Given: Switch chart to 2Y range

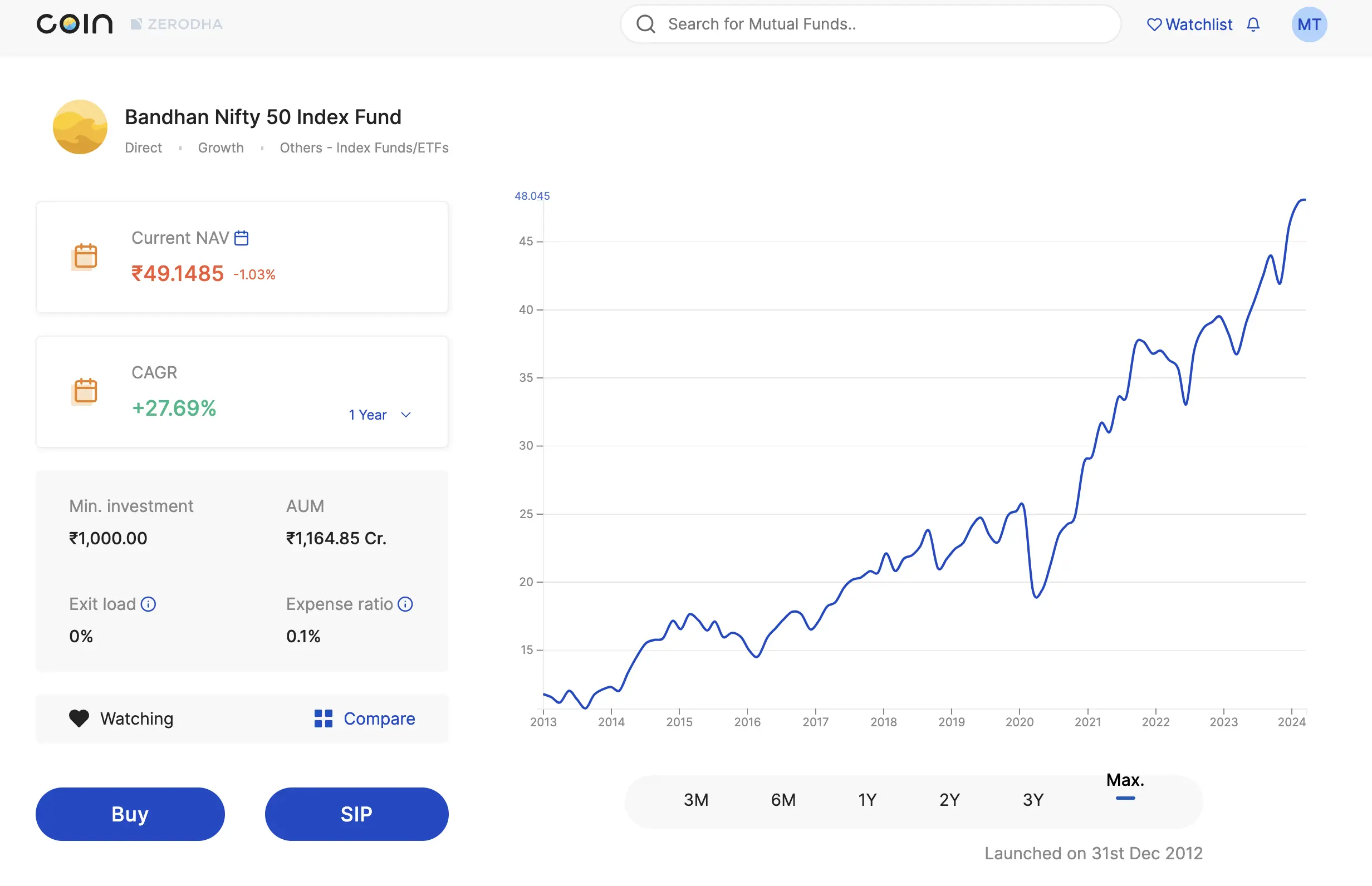Looking at the screenshot, I should [949, 800].
